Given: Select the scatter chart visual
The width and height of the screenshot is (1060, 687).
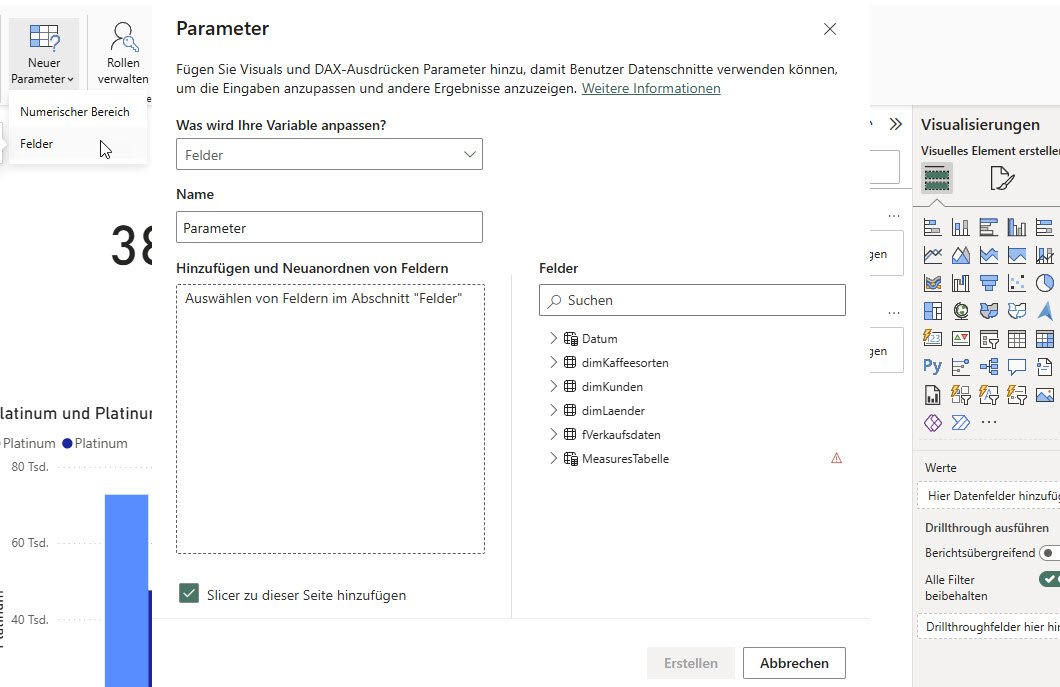Looking at the screenshot, I should coord(1017,283).
